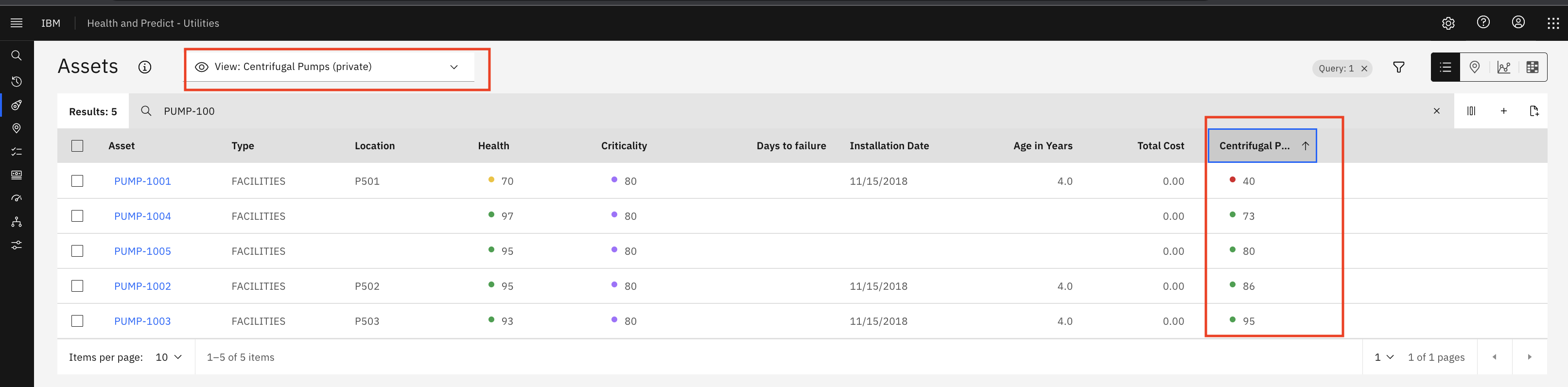Open the PUMP-1002 asset link
1568x387 pixels.
coord(142,286)
